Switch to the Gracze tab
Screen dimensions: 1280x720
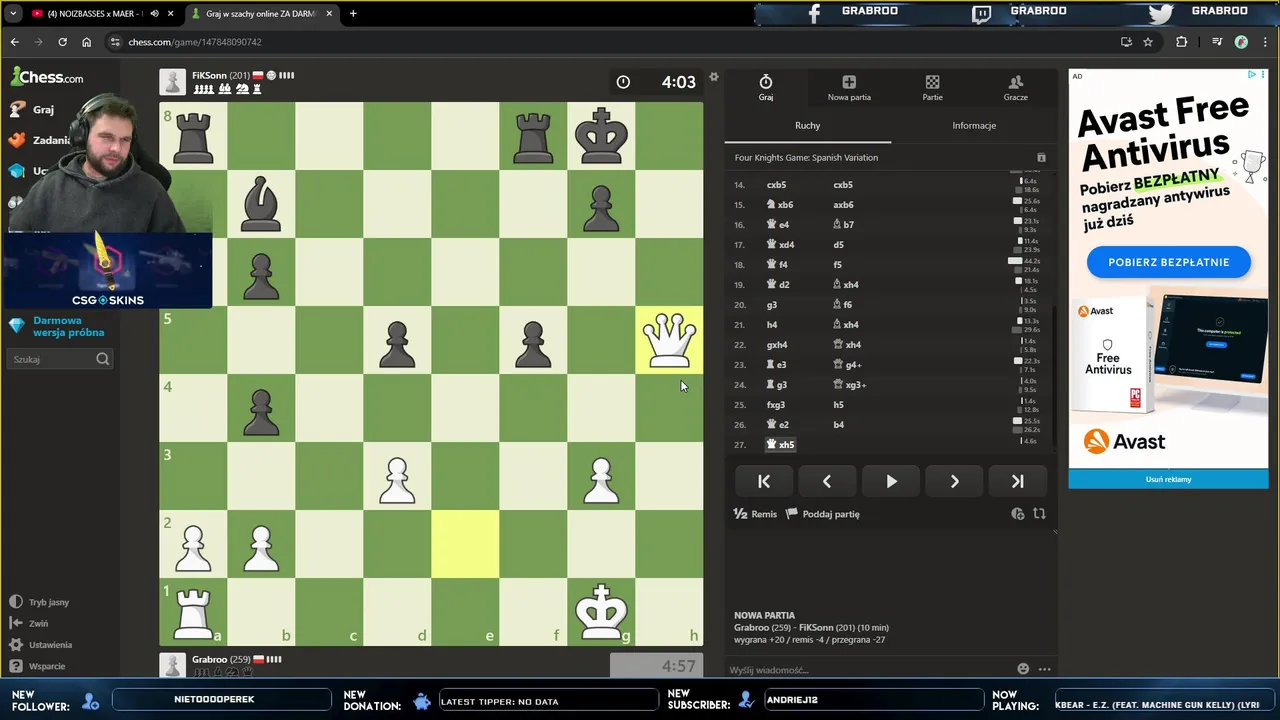coord(1015,88)
